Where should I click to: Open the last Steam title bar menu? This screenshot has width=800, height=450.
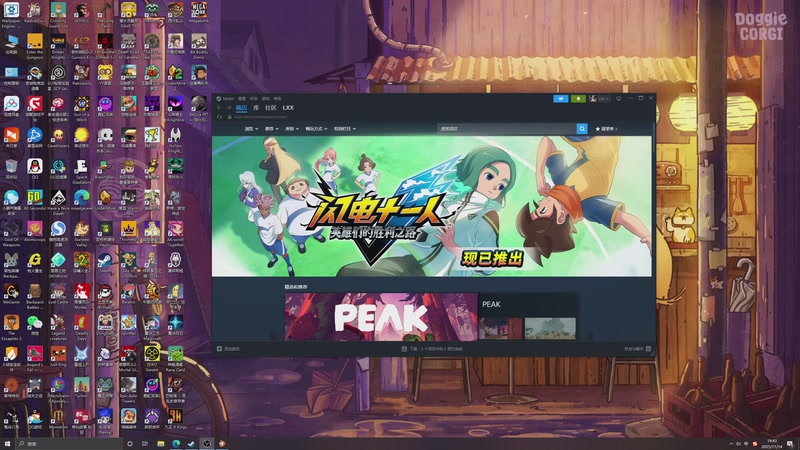tap(277, 98)
